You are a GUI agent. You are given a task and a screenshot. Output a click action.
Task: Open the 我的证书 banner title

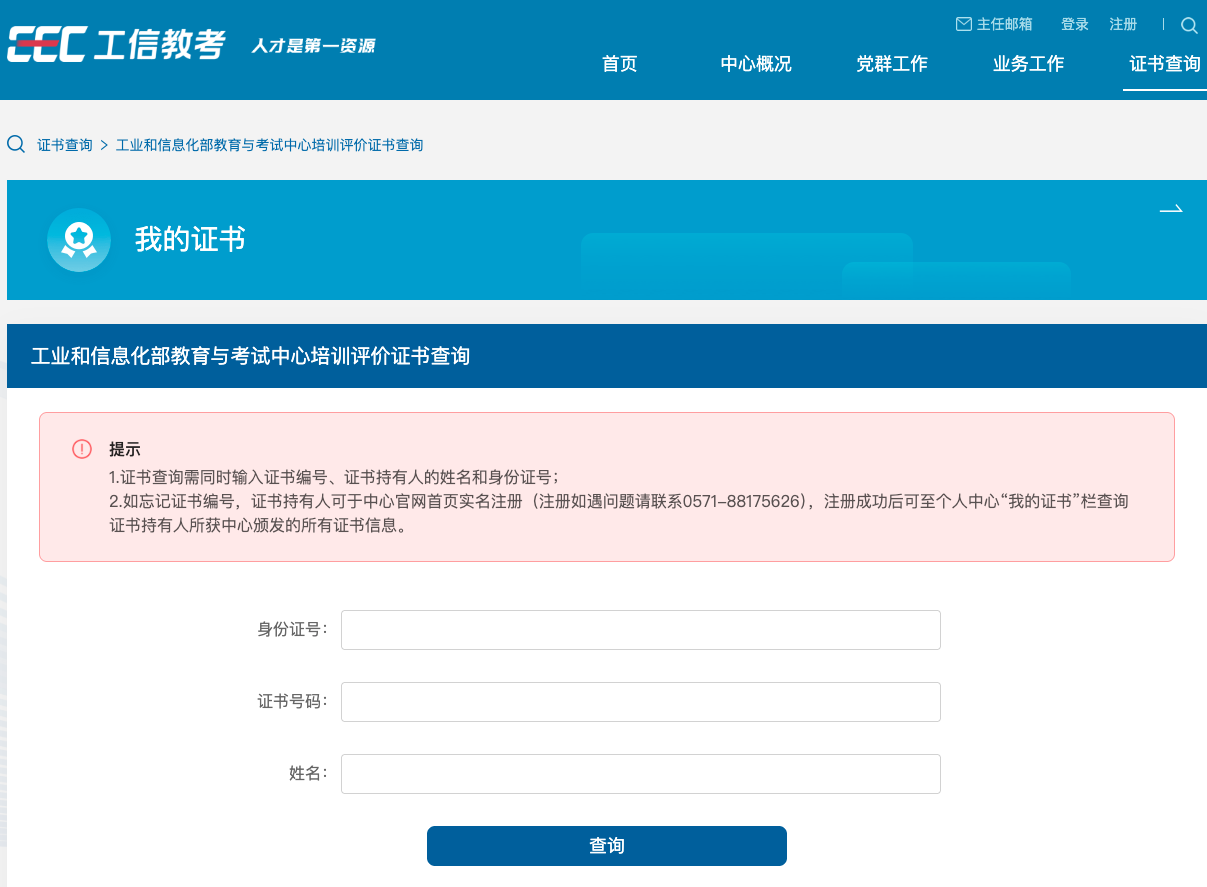coord(190,240)
